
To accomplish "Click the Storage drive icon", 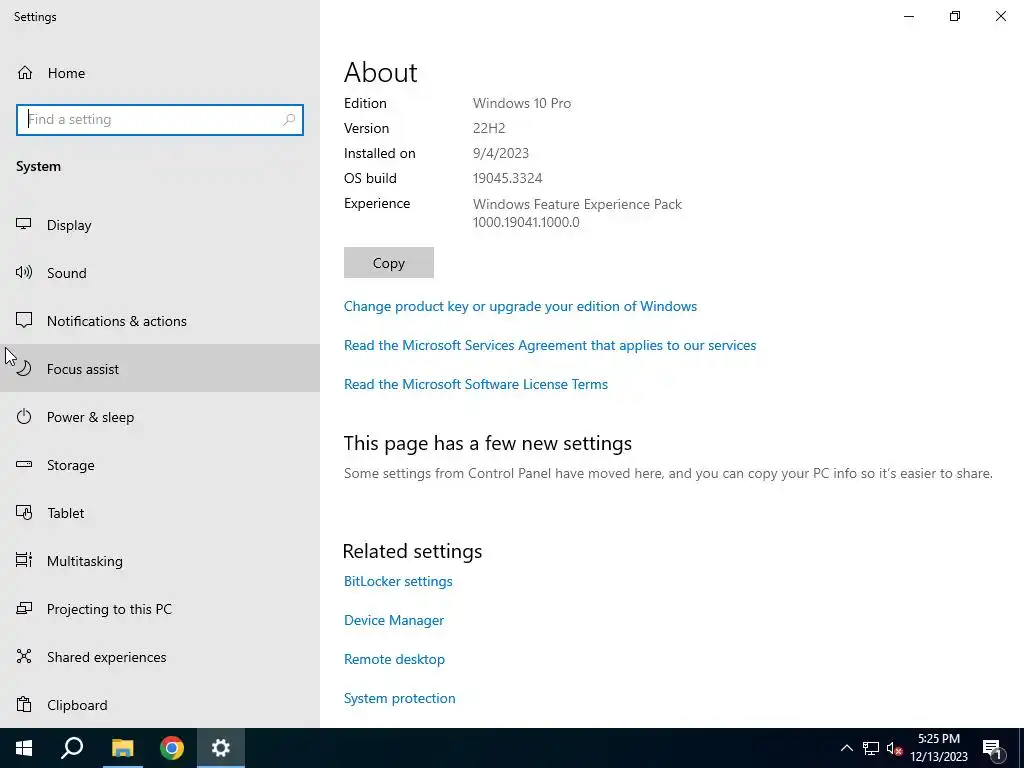I will (24, 464).
